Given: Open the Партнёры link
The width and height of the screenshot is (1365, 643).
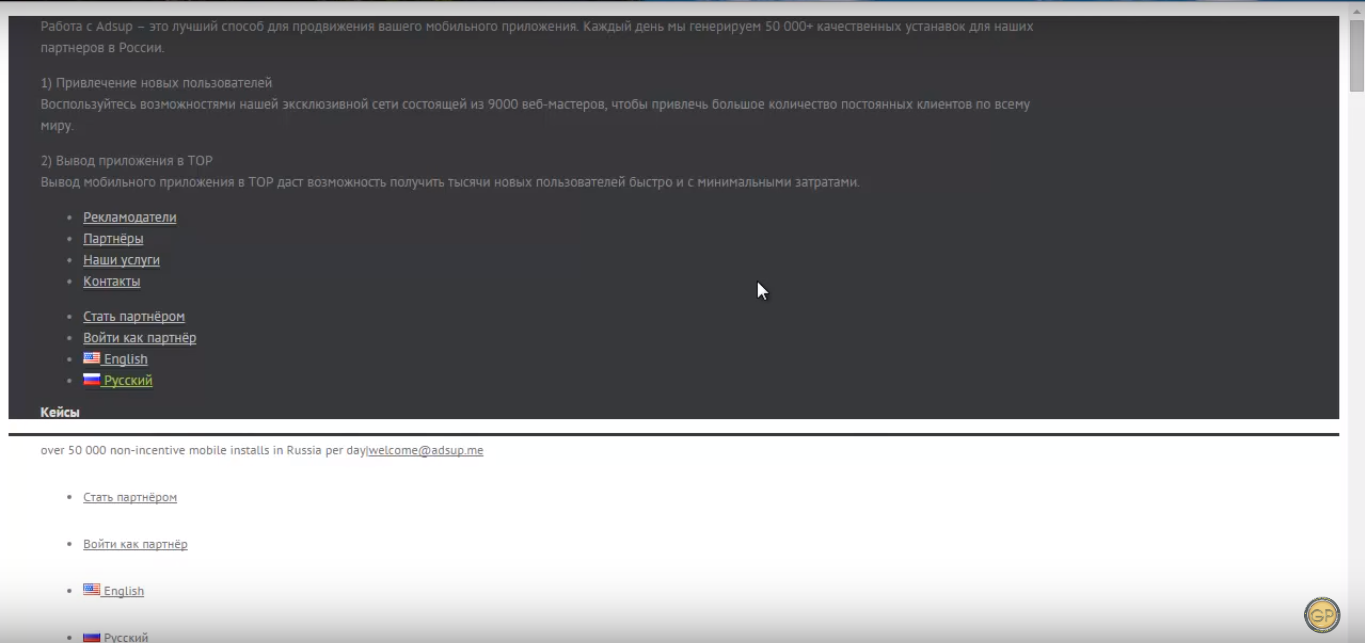Looking at the screenshot, I should point(113,239).
